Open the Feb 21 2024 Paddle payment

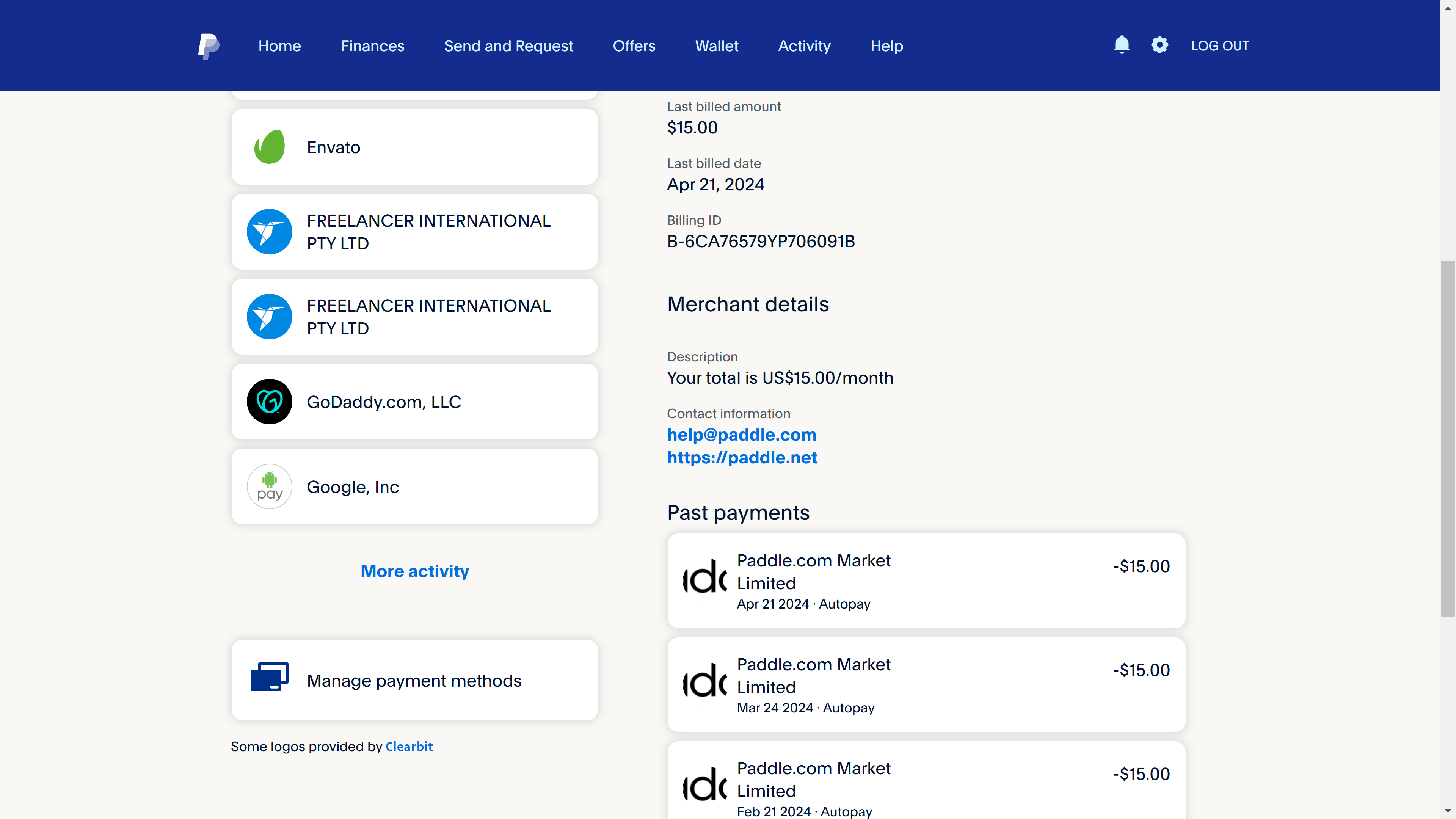coord(926,781)
